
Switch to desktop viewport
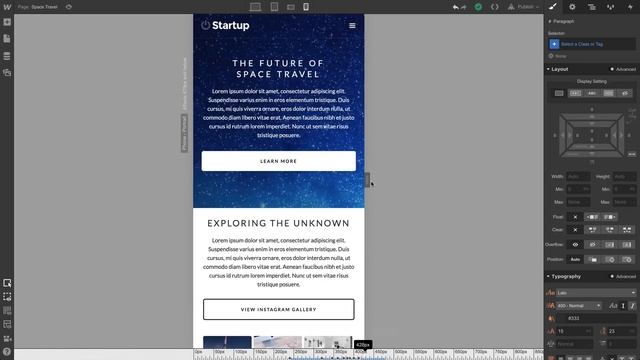pyautogui.click(x=256, y=7)
